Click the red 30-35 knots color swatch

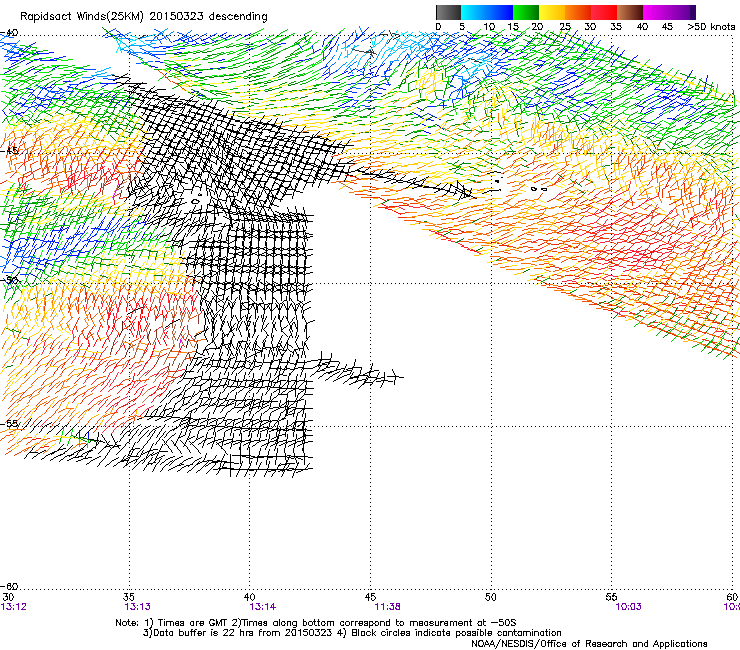pyautogui.click(x=604, y=12)
